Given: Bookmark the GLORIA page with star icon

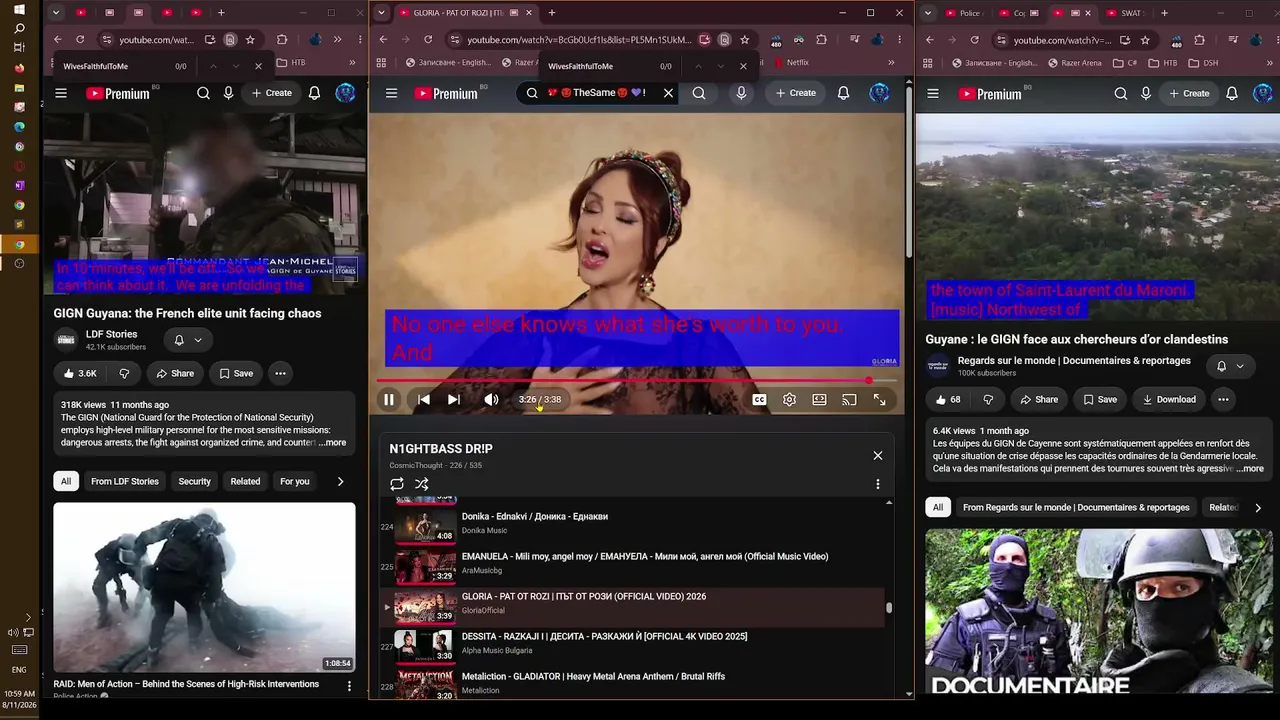Looking at the screenshot, I should (744, 40).
